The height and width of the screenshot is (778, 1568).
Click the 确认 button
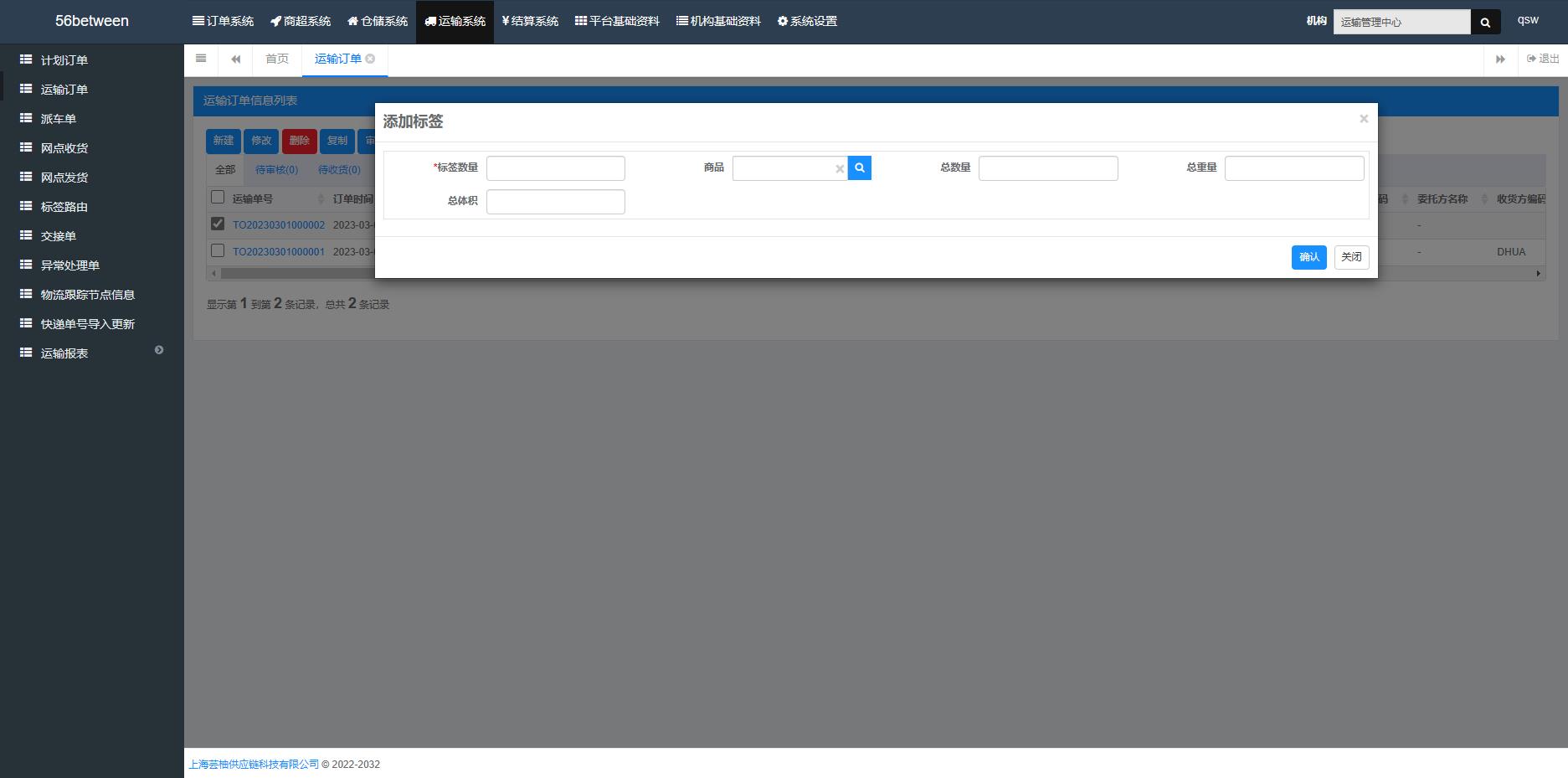coord(1309,257)
